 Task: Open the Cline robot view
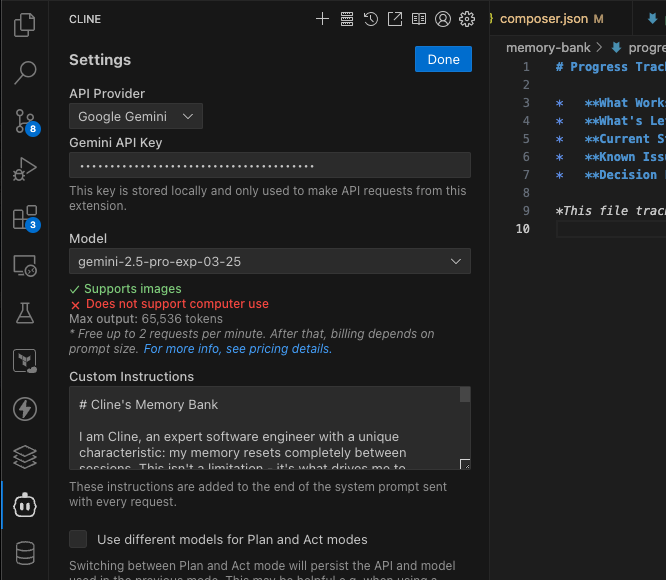25,505
